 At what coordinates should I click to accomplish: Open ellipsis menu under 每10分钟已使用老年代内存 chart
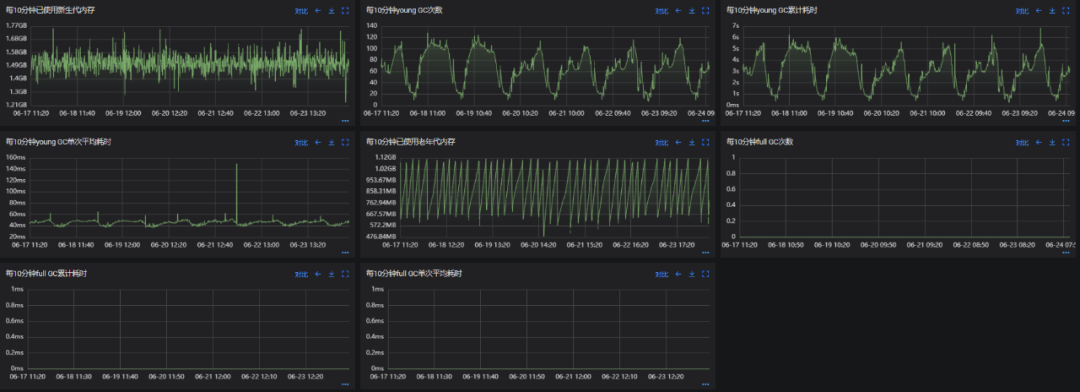pos(705,252)
